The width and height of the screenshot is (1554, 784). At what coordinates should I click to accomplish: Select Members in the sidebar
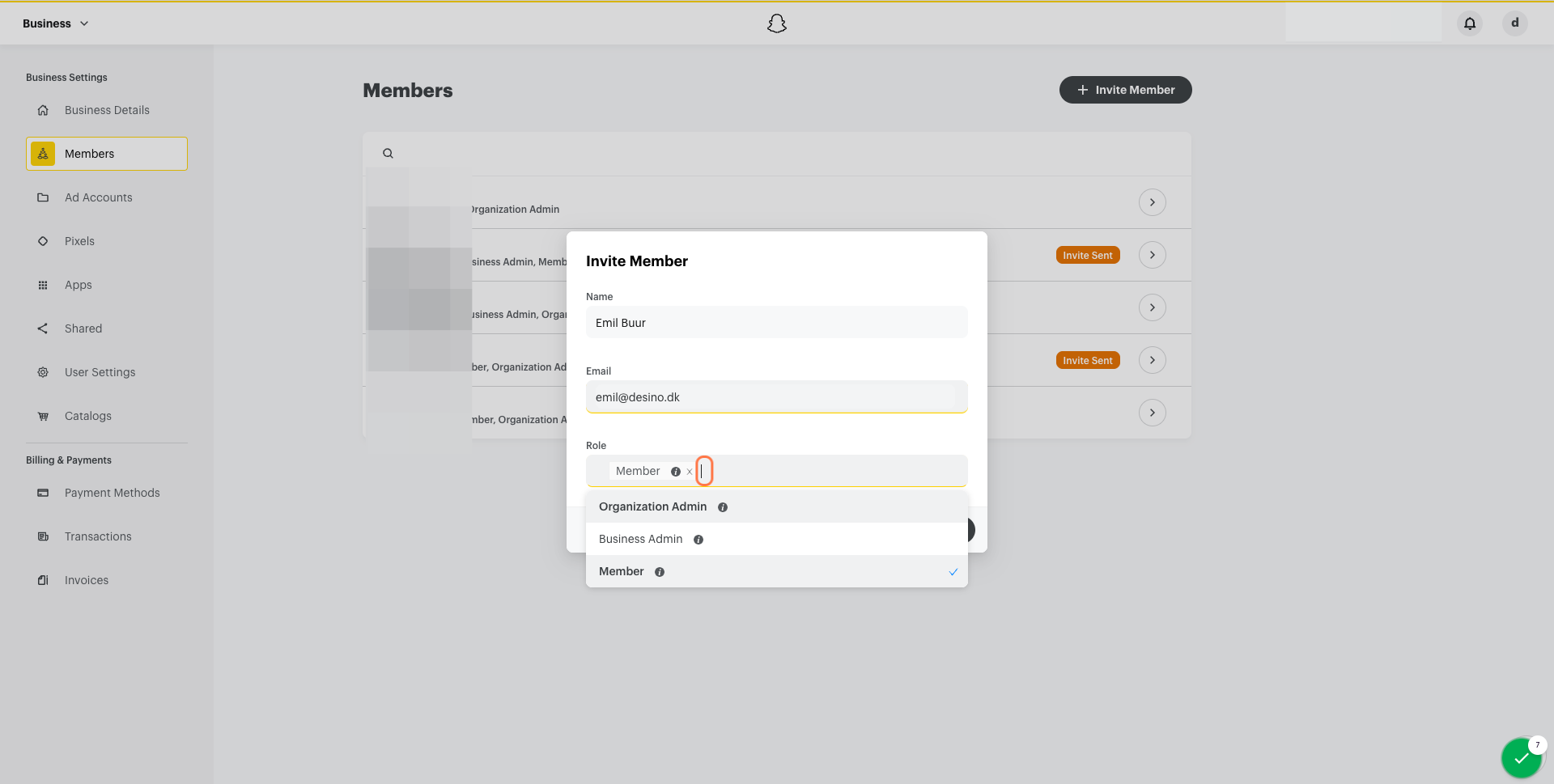107,154
